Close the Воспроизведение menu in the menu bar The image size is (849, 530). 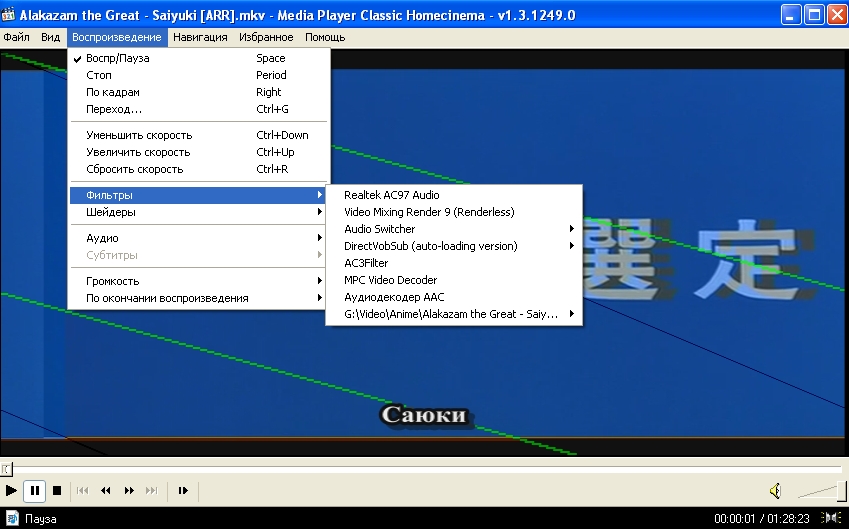(x=116, y=37)
